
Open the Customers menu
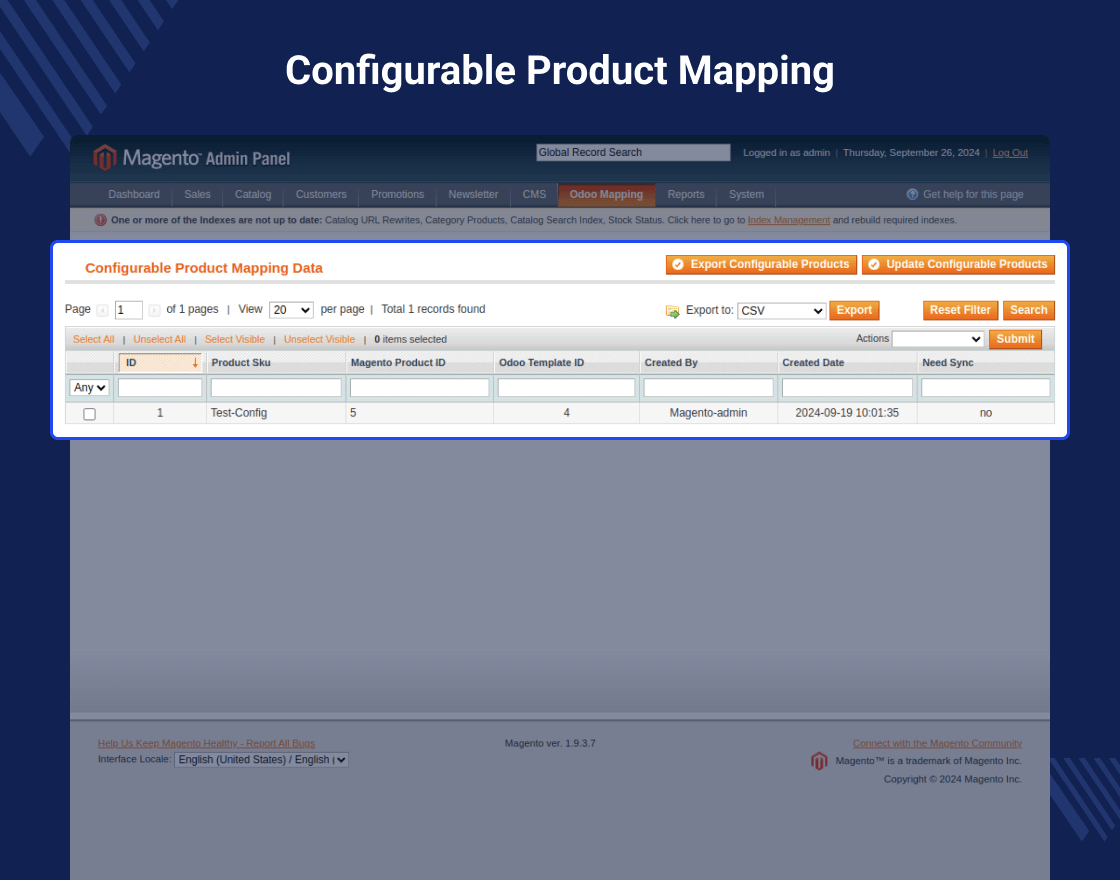tap(321, 194)
